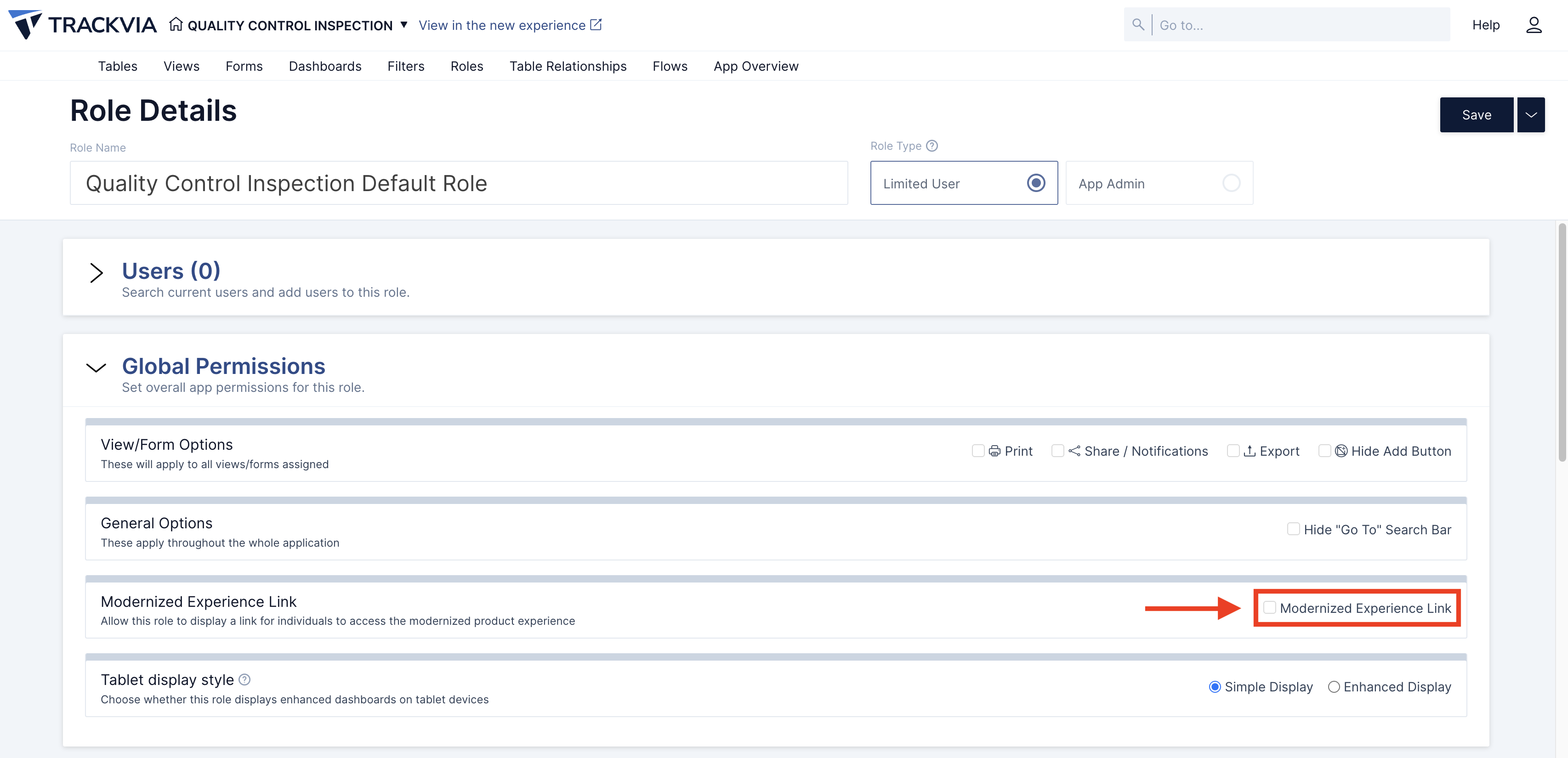Click the Users (0) heading
This screenshot has height=758, width=1568.
coord(171,271)
